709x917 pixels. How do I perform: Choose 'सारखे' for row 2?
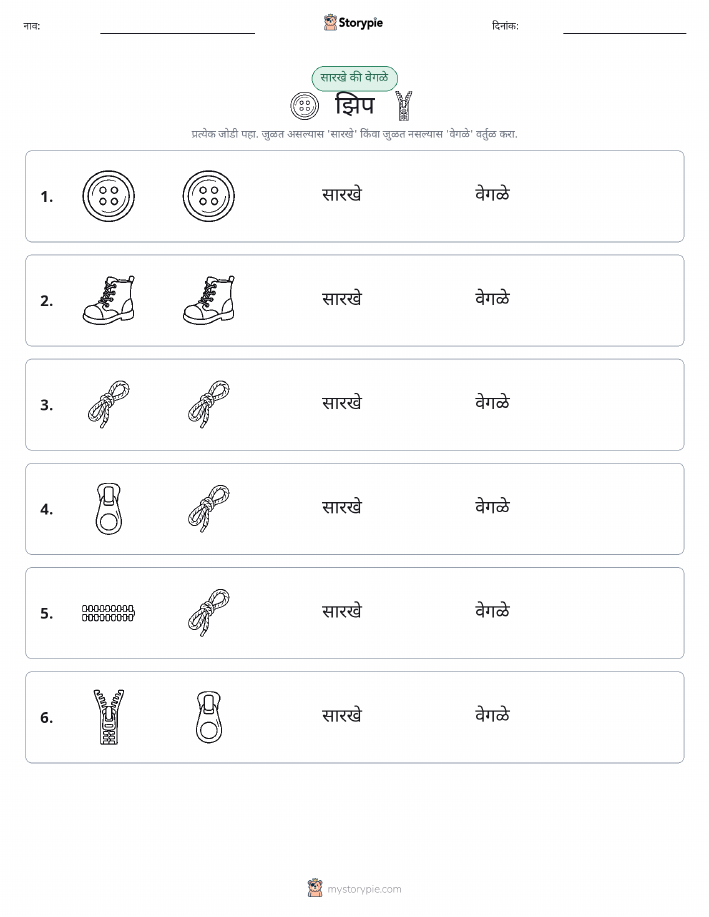(342, 298)
